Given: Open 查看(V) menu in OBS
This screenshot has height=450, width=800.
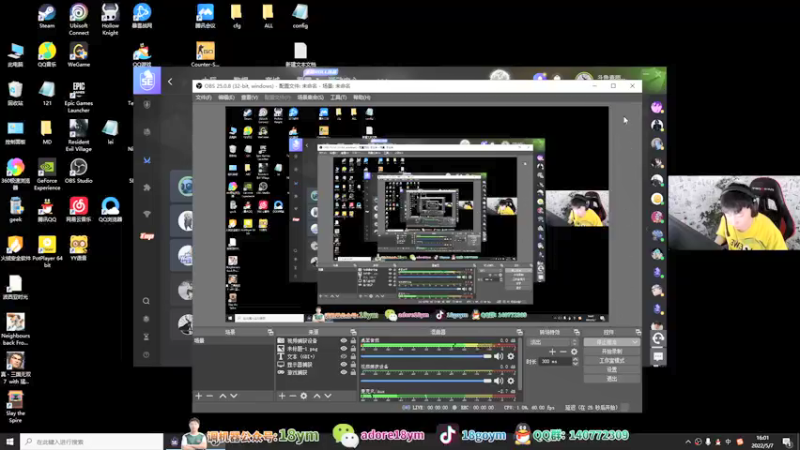Looking at the screenshot, I should pos(249,97).
